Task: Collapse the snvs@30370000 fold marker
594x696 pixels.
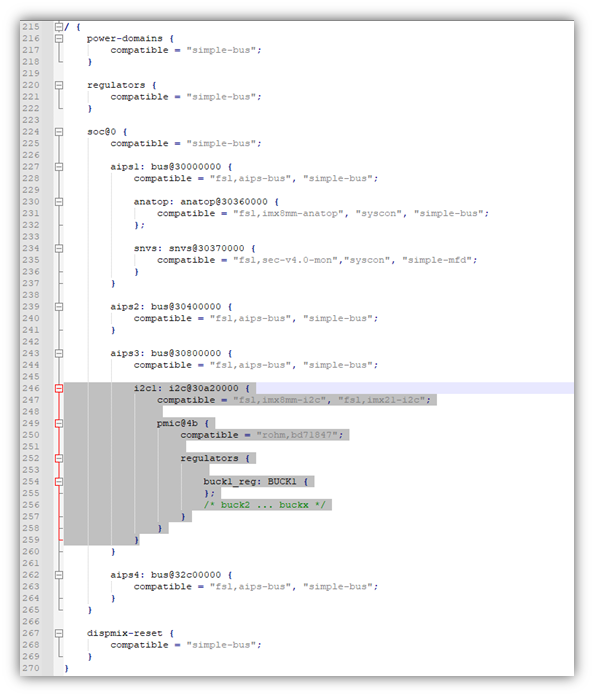Action: pos(59,249)
